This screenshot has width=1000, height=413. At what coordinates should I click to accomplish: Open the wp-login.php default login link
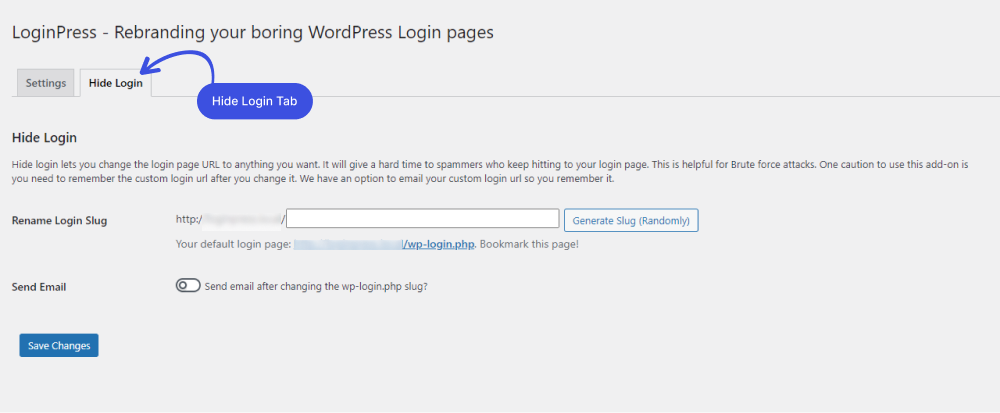(x=385, y=244)
